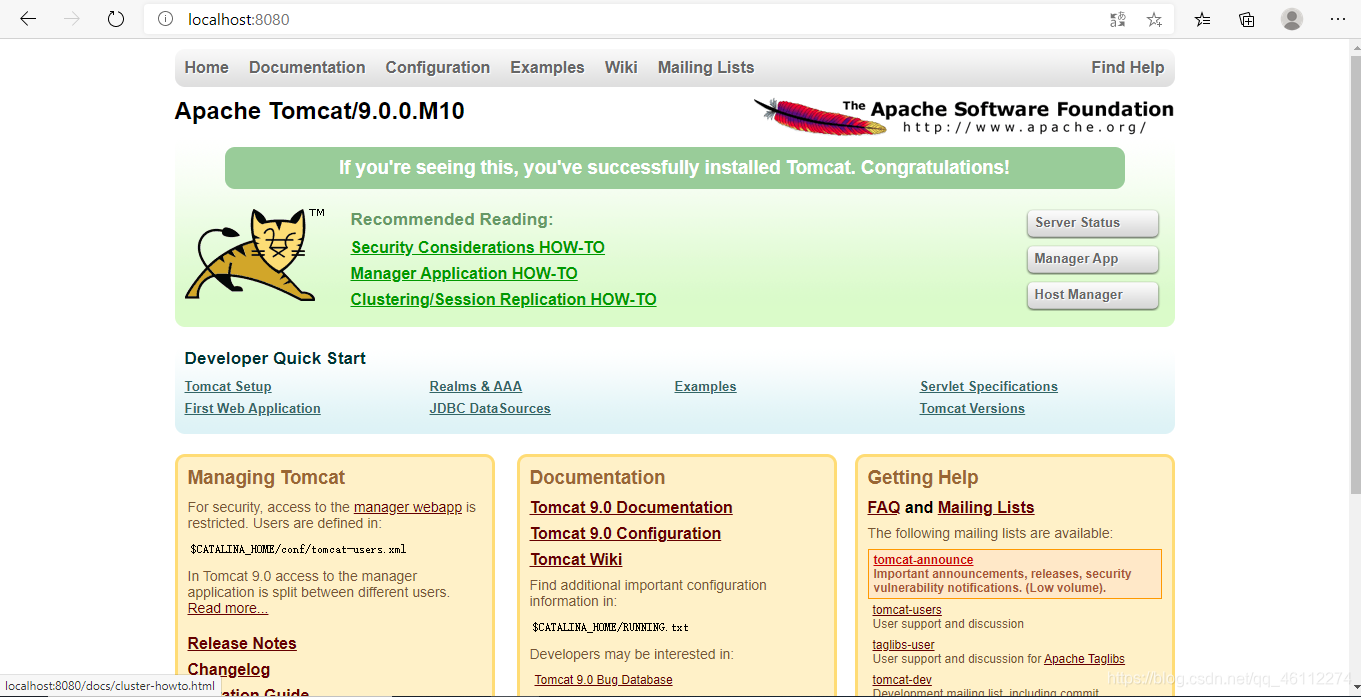
Task: Click the Apache Software Foundation feather logo
Action: [x=963, y=116]
